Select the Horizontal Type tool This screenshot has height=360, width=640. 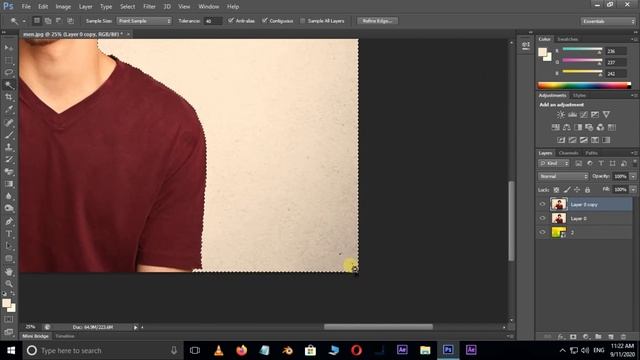pyautogui.click(x=9, y=234)
